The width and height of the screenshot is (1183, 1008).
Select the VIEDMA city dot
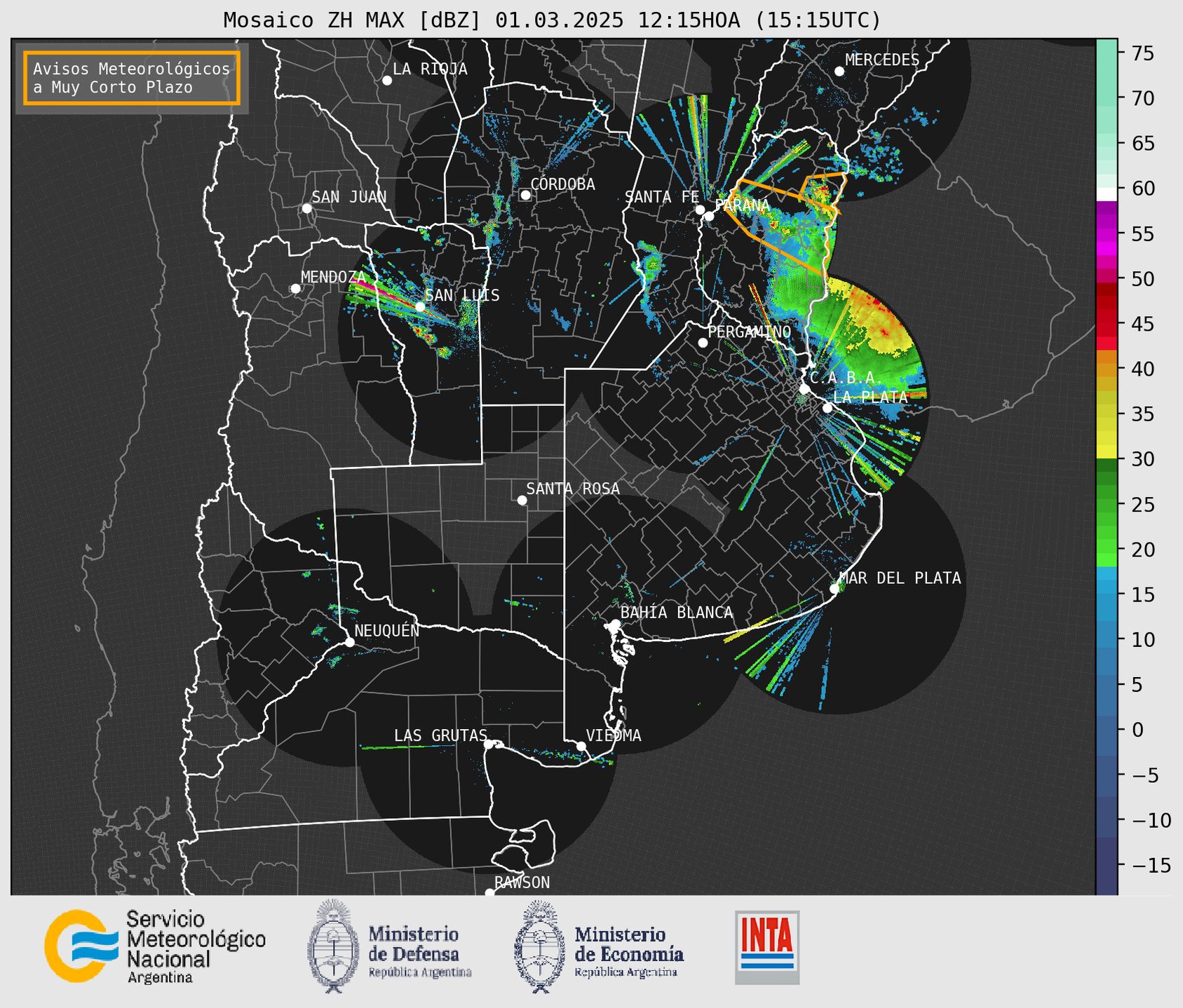coord(581,746)
